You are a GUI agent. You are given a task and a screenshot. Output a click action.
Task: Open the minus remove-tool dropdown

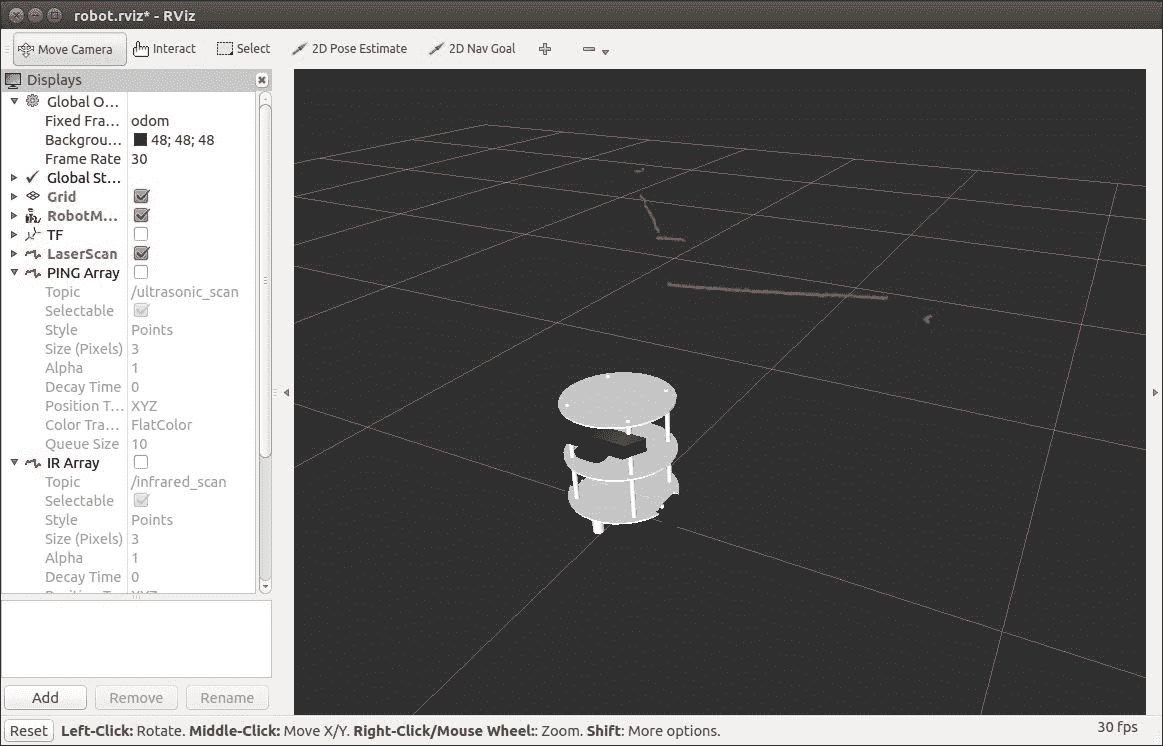tap(595, 50)
